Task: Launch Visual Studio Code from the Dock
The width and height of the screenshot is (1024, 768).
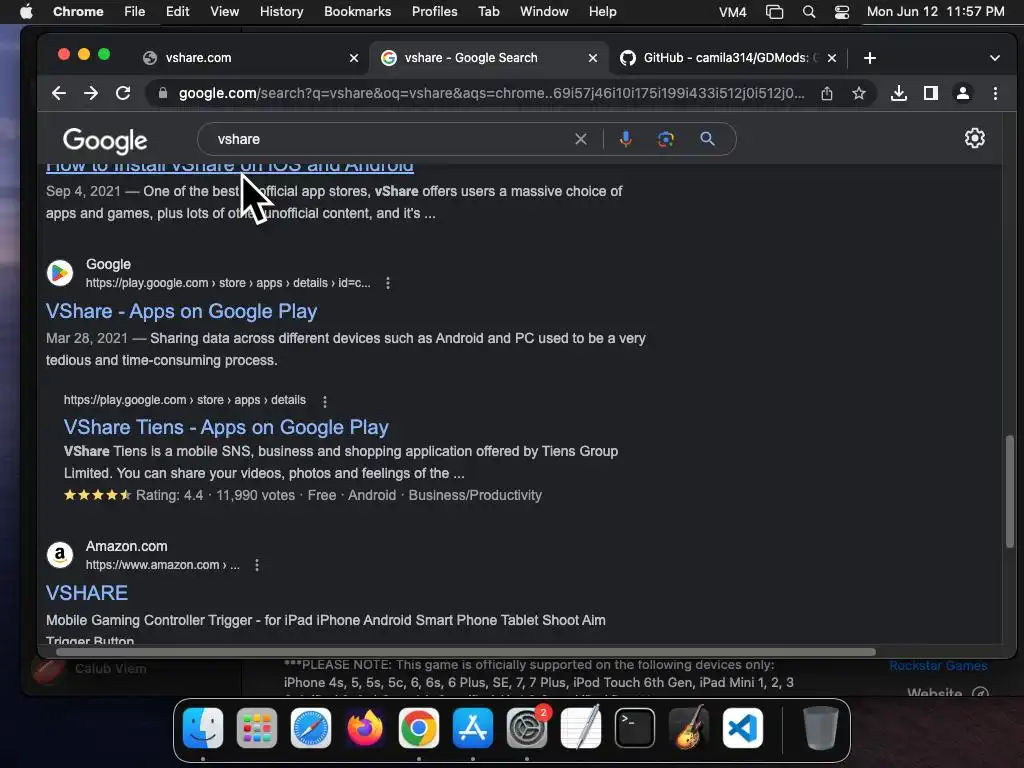Action: [743, 728]
